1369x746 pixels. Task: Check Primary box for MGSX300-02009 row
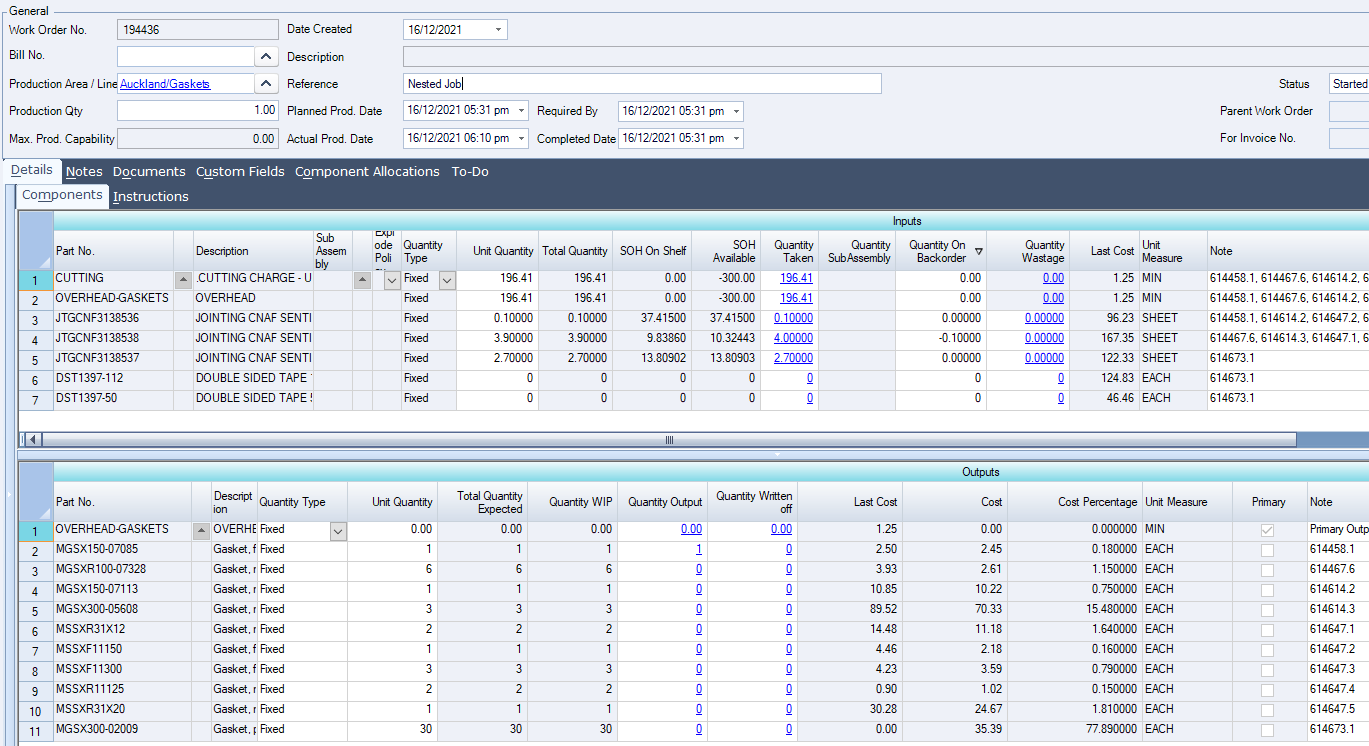(1267, 730)
